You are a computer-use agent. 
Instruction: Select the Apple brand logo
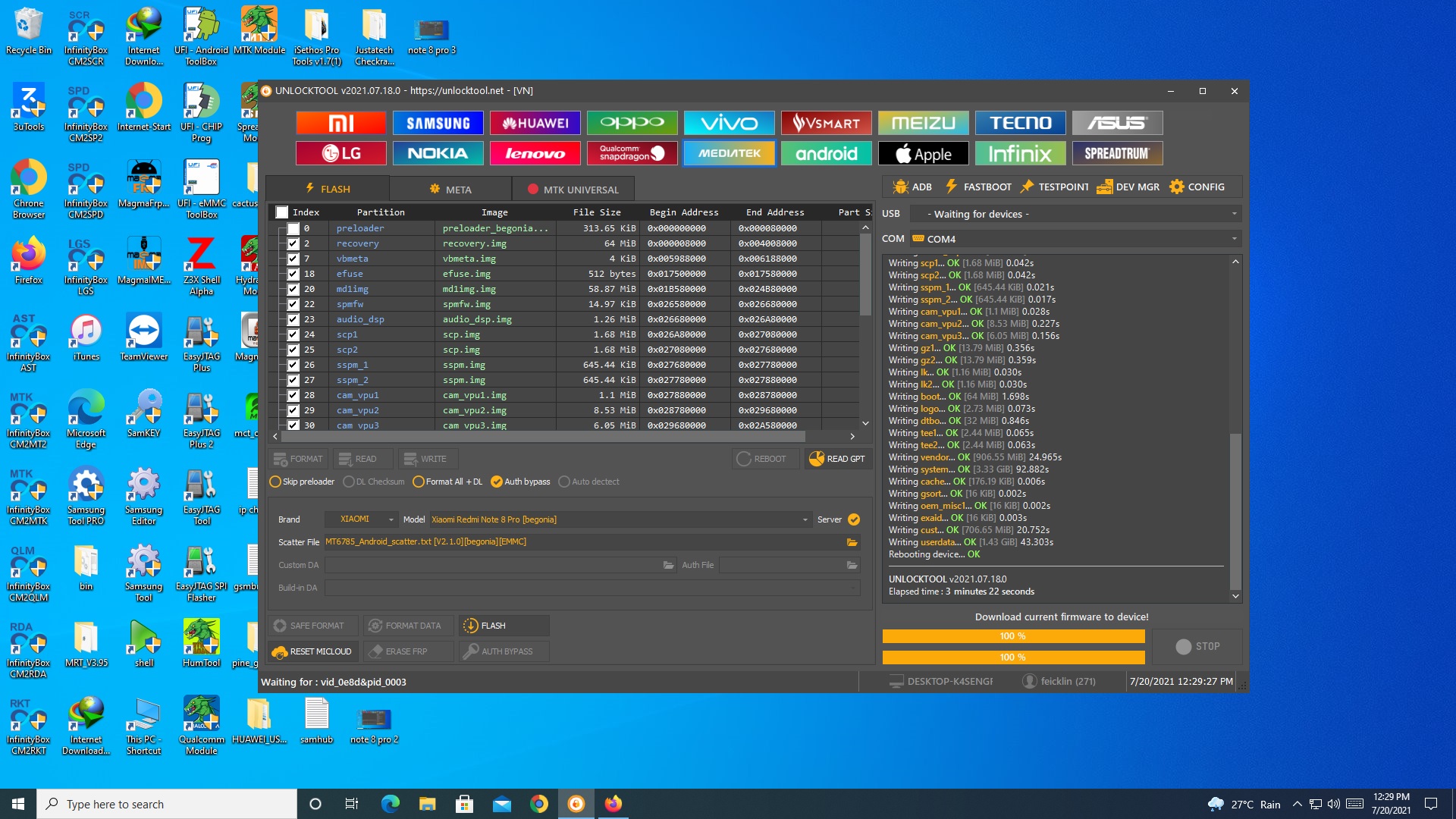923,153
